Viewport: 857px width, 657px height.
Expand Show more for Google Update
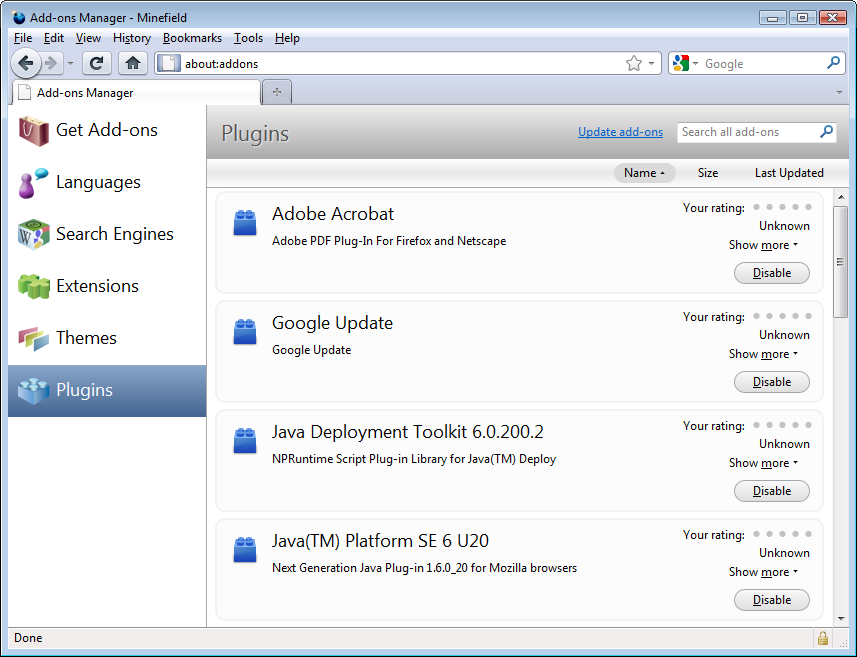point(763,354)
